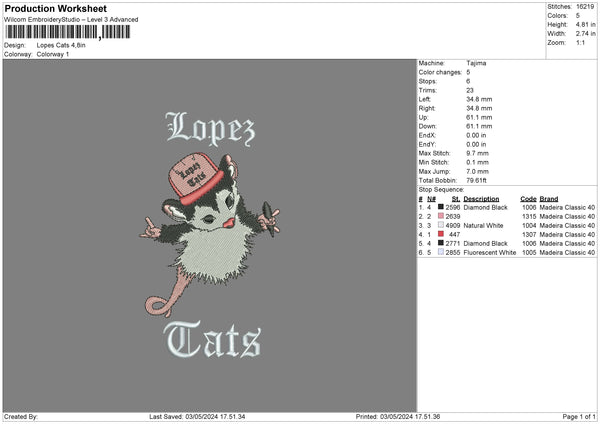Click the 'Code' column header
This screenshot has height=424, width=600.
(528, 199)
